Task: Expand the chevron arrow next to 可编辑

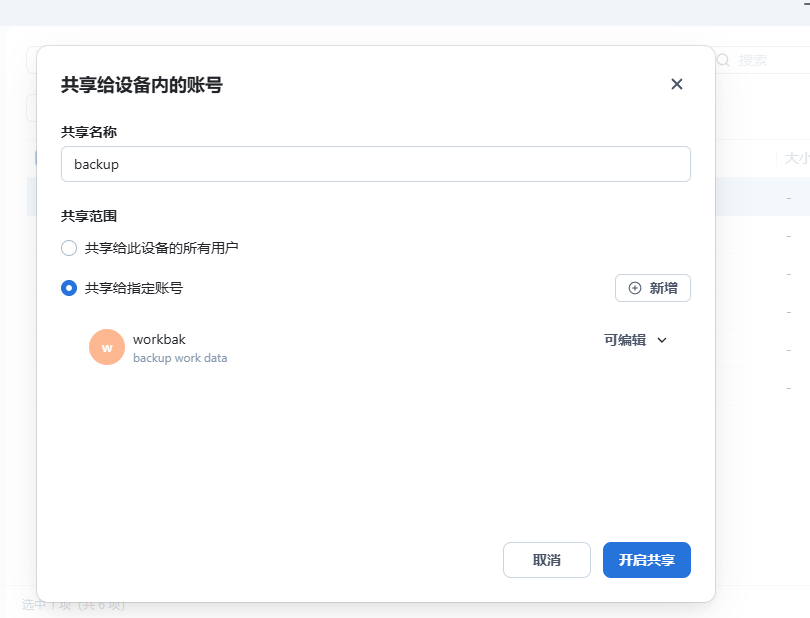Action: (x=661, y=340)
